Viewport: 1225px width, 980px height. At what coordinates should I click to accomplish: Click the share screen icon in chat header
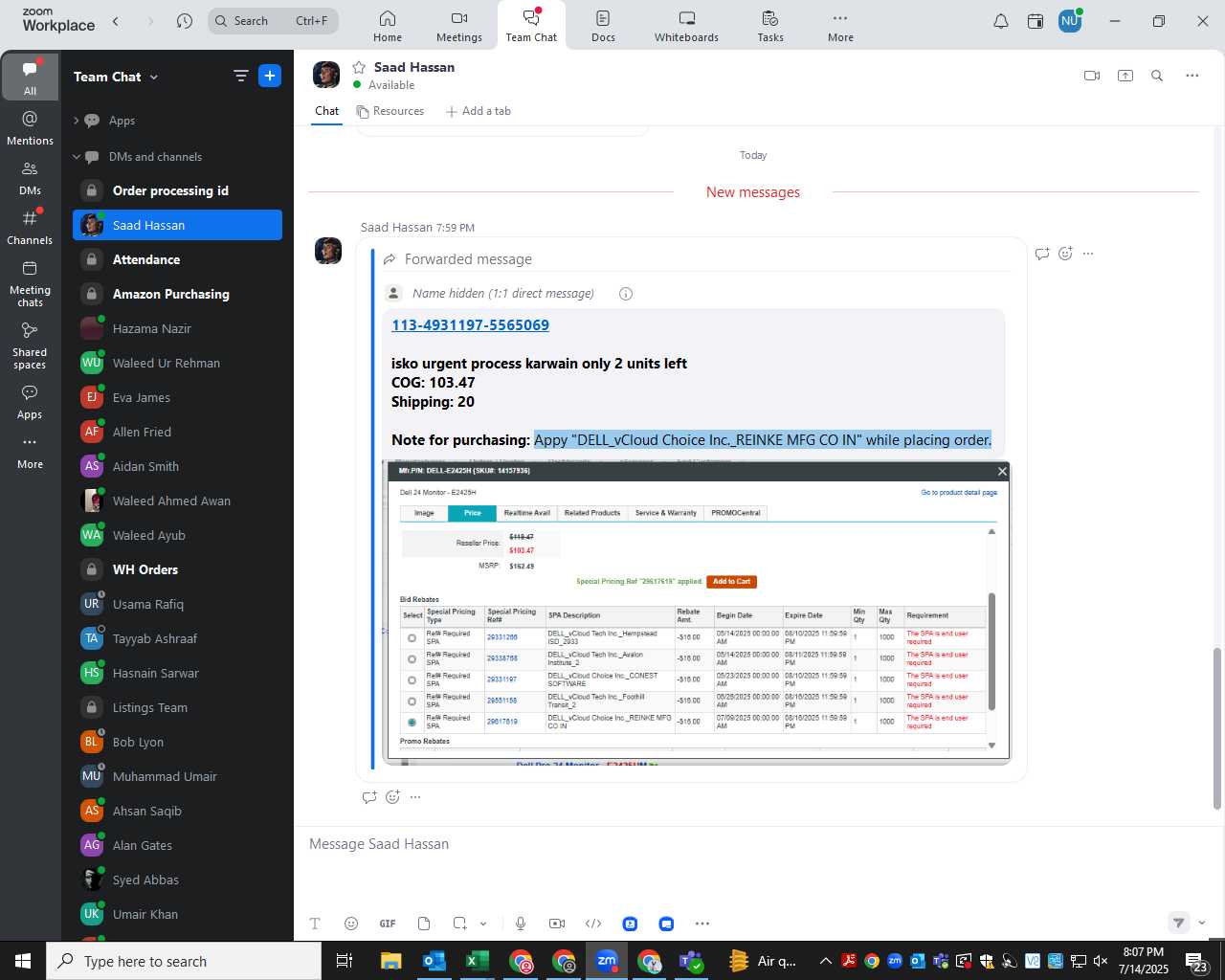tap(1125, 76)
